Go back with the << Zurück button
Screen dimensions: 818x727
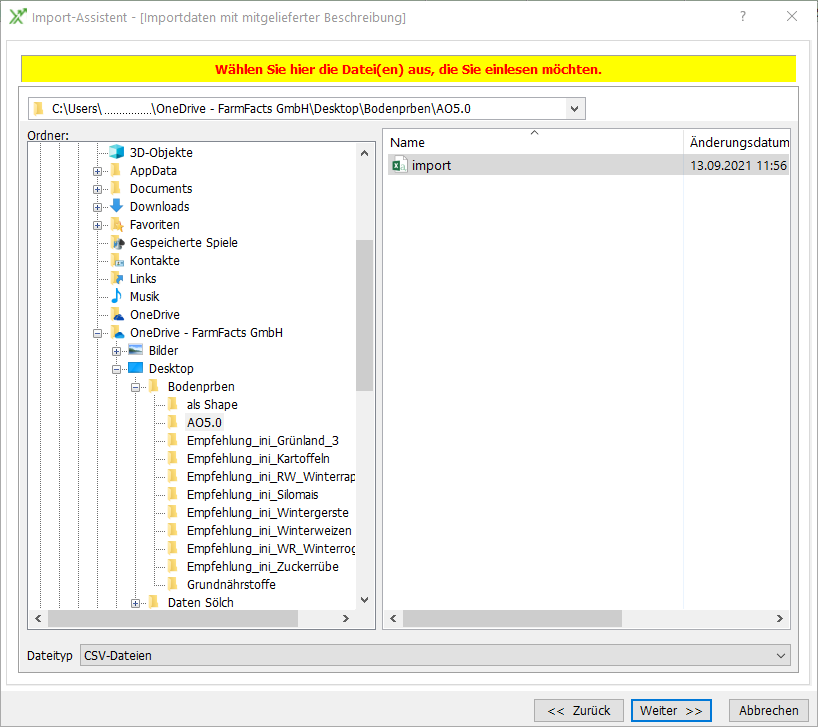pyautogui.click(x=578, y=710)
